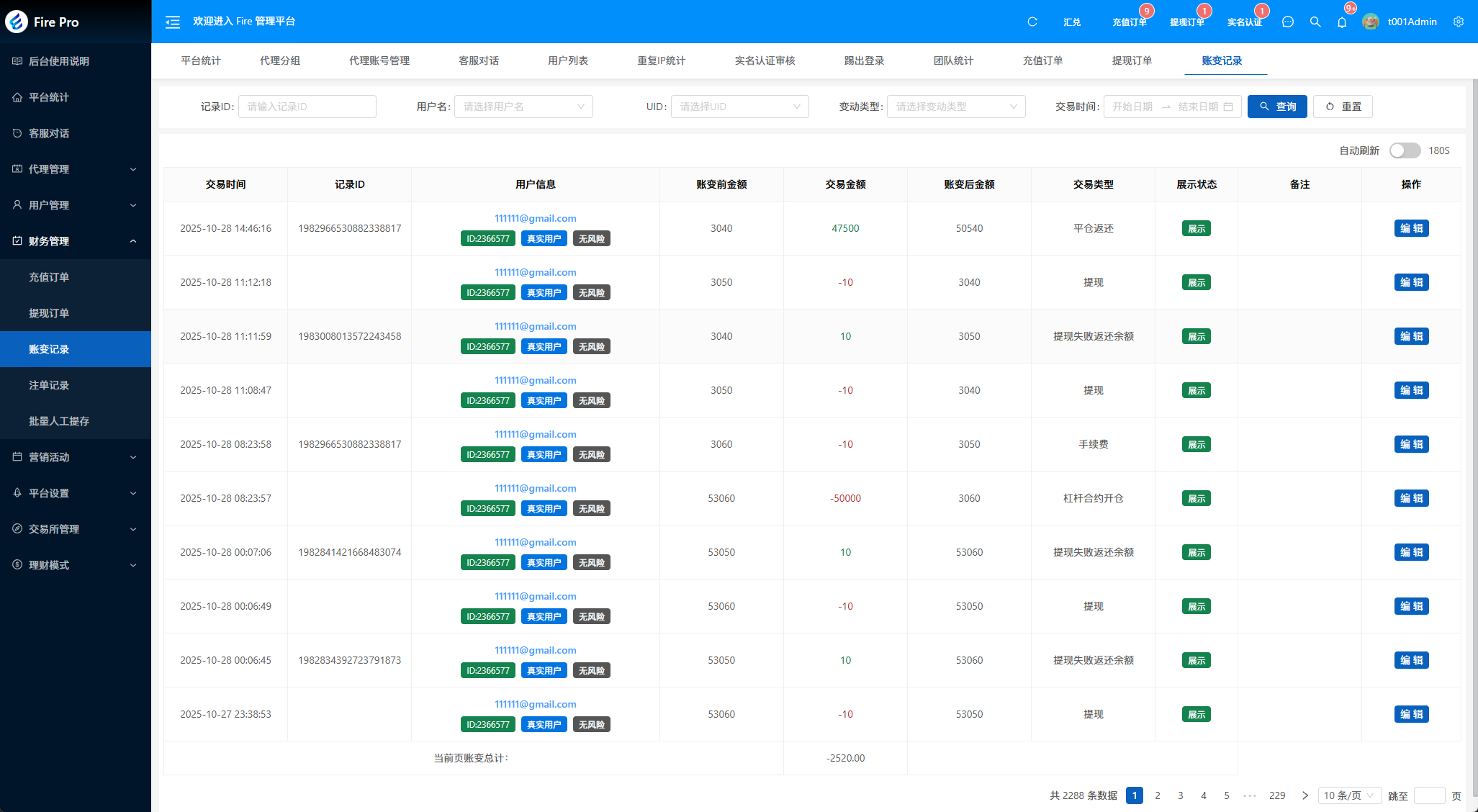
Task: Open the 10 条/页 page size dropdown
Action: [1348, 795]
